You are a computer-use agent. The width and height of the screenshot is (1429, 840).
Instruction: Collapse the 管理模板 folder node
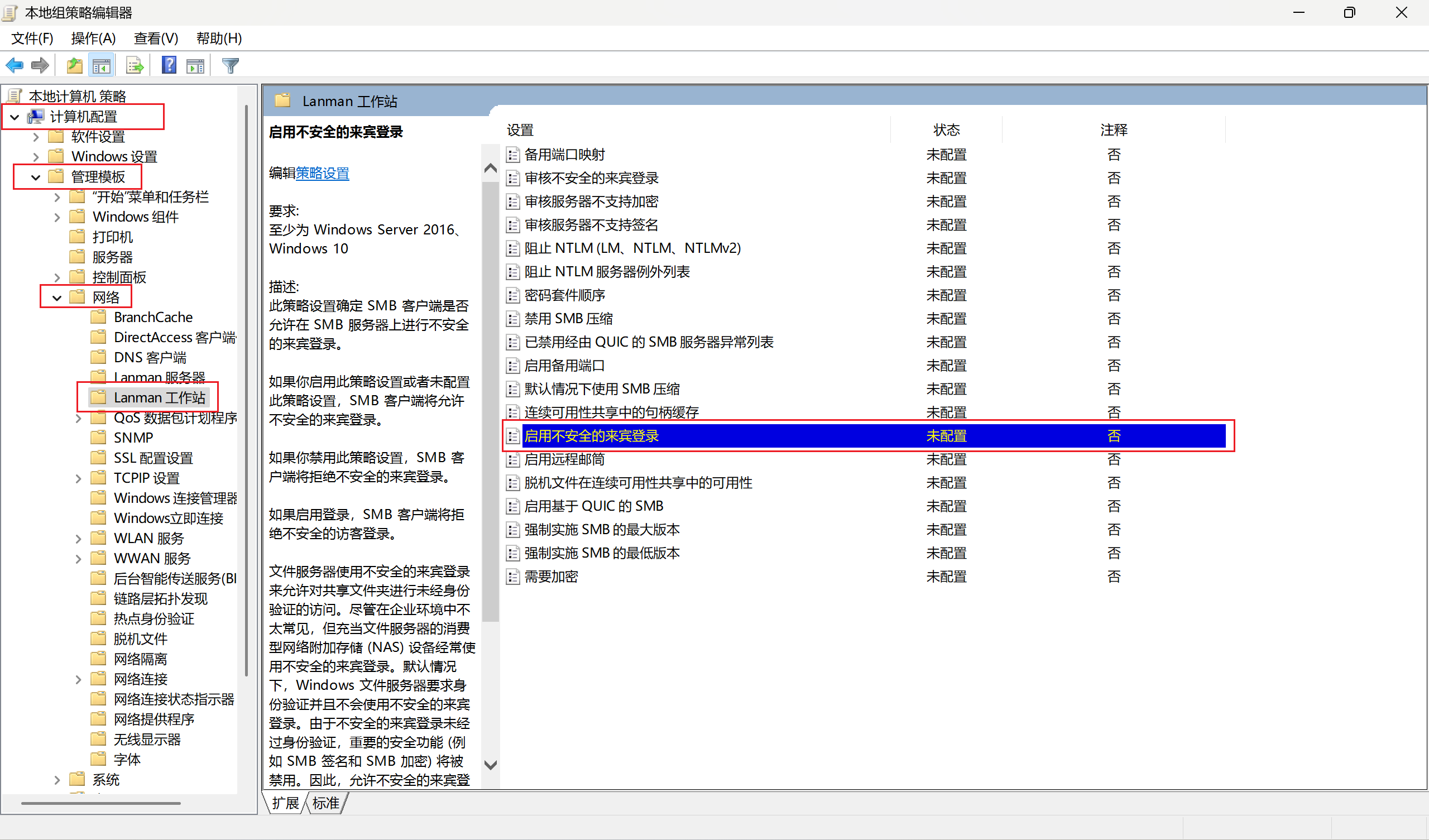click(x=36, y=177)
